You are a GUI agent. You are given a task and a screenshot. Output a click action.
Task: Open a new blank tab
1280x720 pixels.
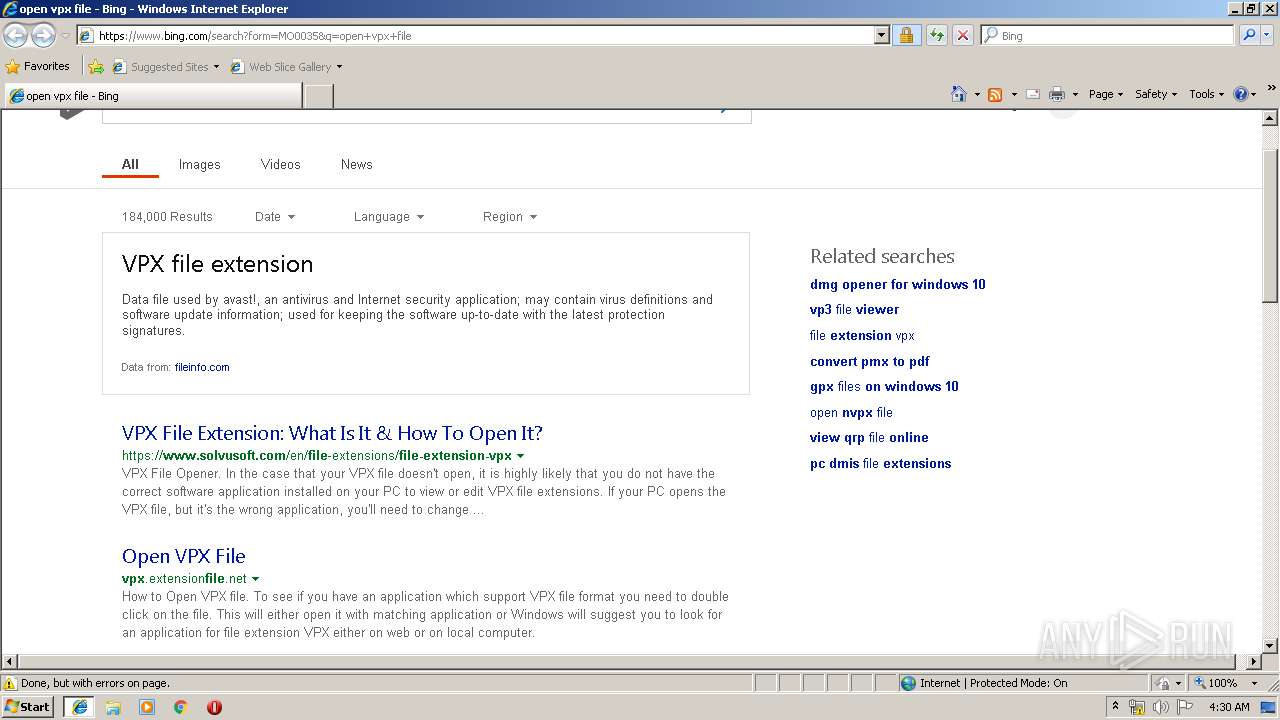click(318, 96)
